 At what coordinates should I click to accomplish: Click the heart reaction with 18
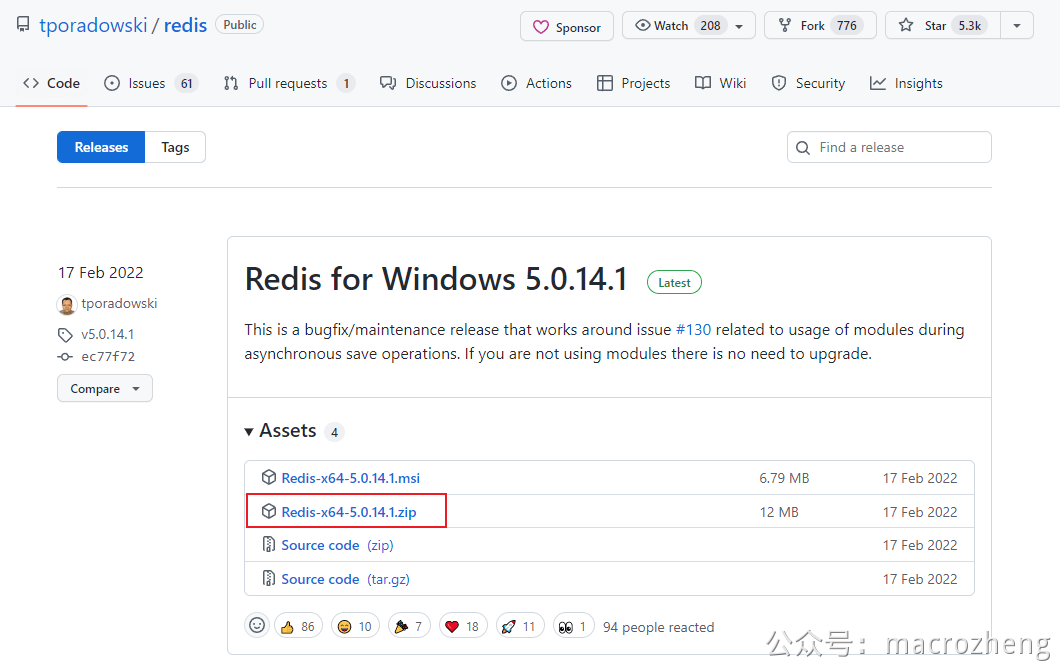(463, 627)
